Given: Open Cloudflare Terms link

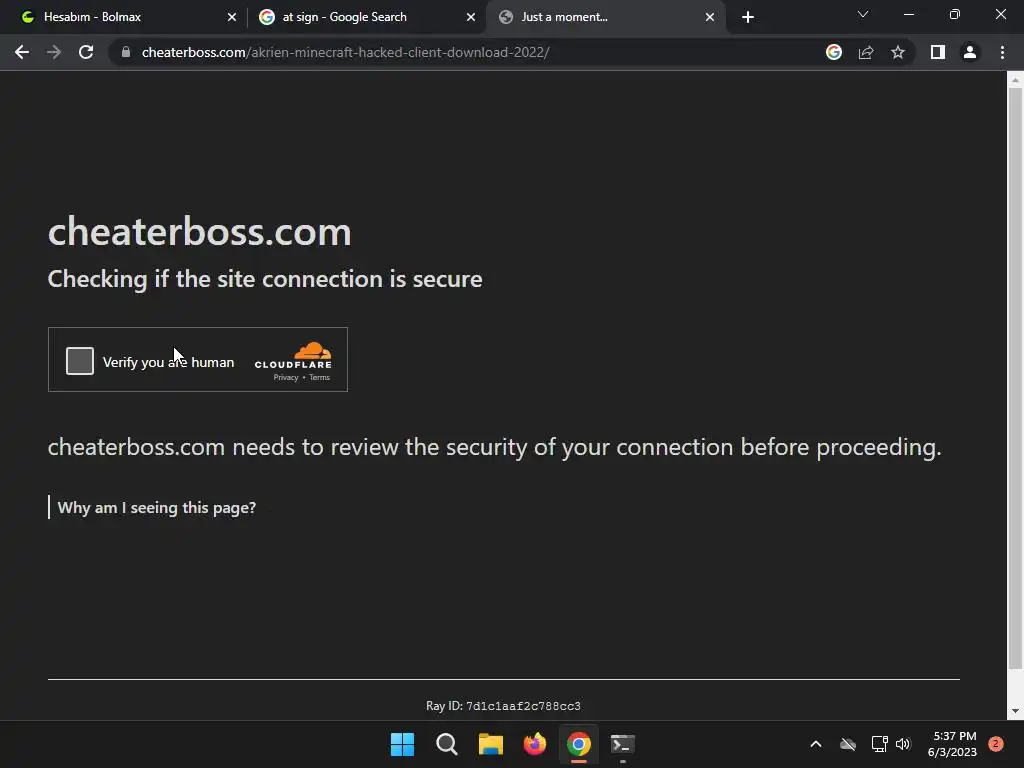Looking at the screenshot, I should pyautogui.click(x=319, y=377).
